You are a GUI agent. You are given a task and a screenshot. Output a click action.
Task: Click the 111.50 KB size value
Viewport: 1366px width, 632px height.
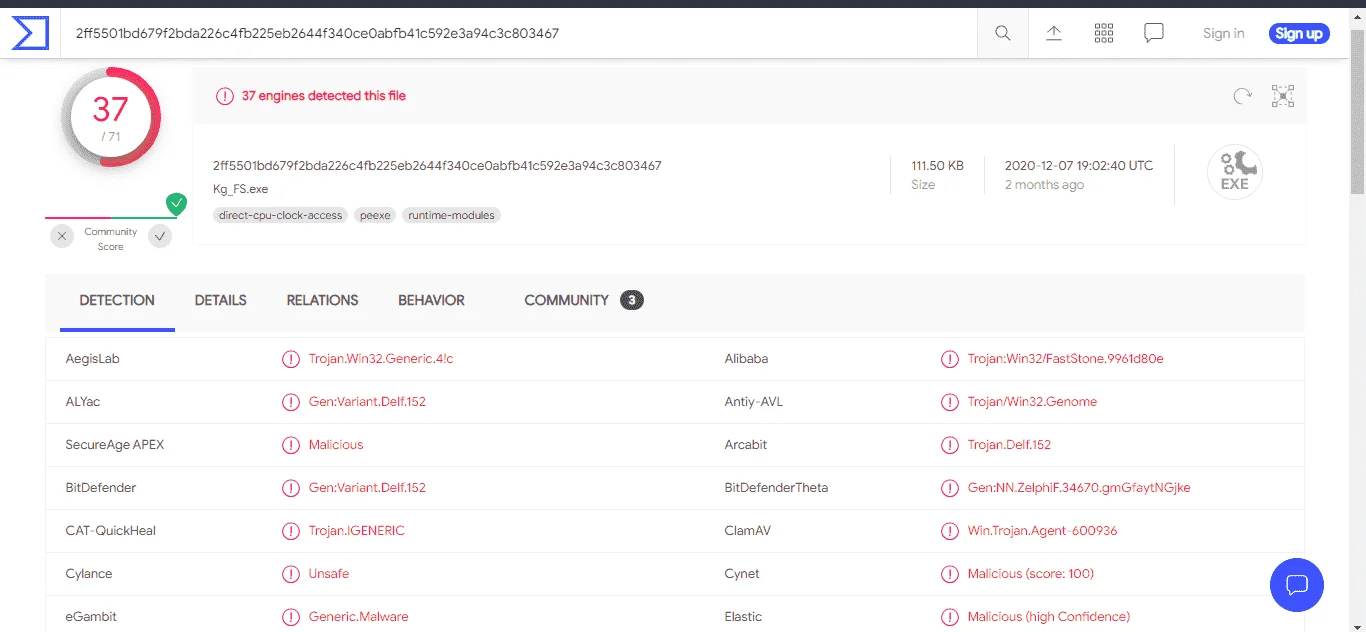(937, 166)
